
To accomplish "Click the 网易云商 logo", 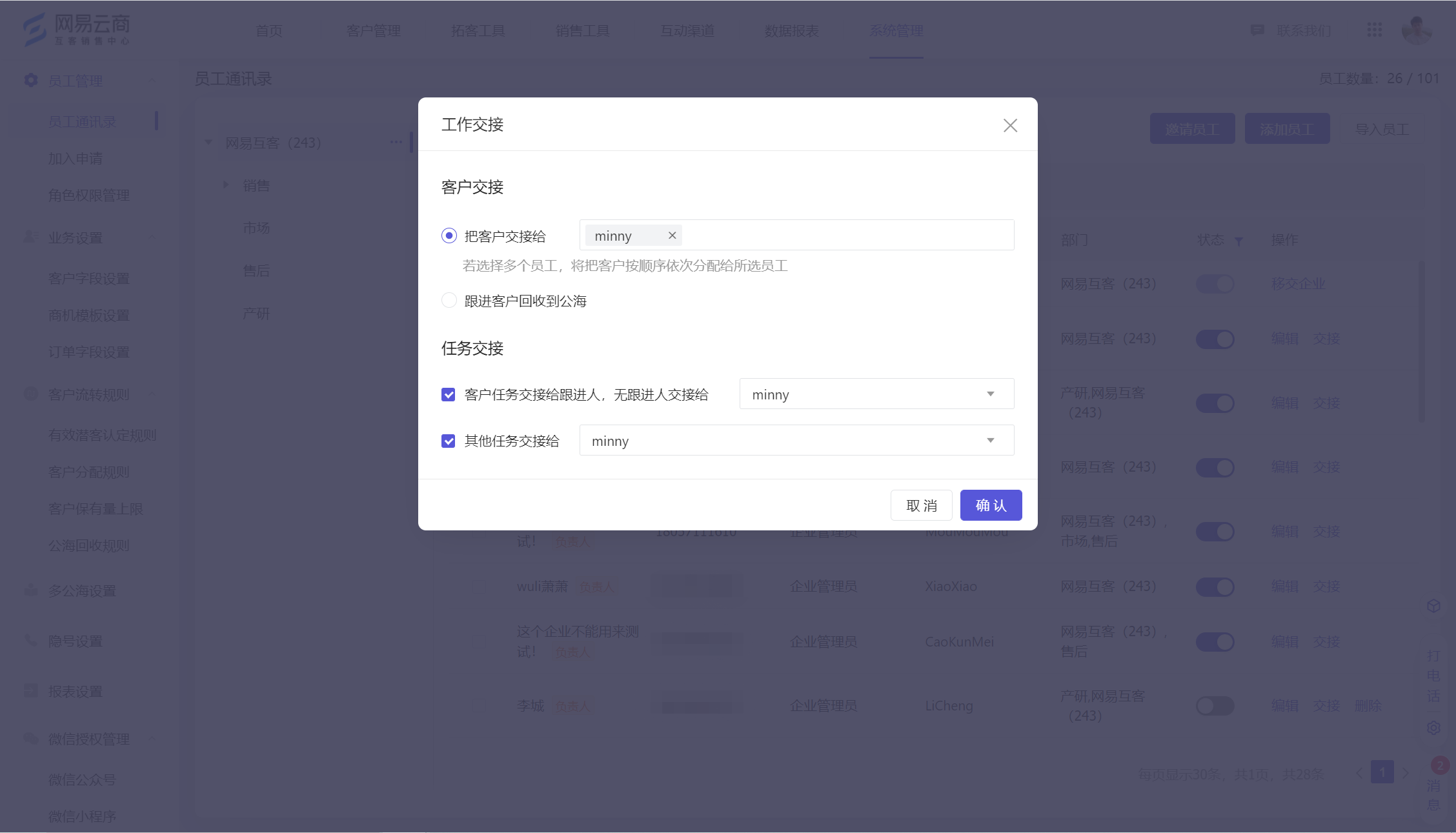I will (x=76, y=30).
